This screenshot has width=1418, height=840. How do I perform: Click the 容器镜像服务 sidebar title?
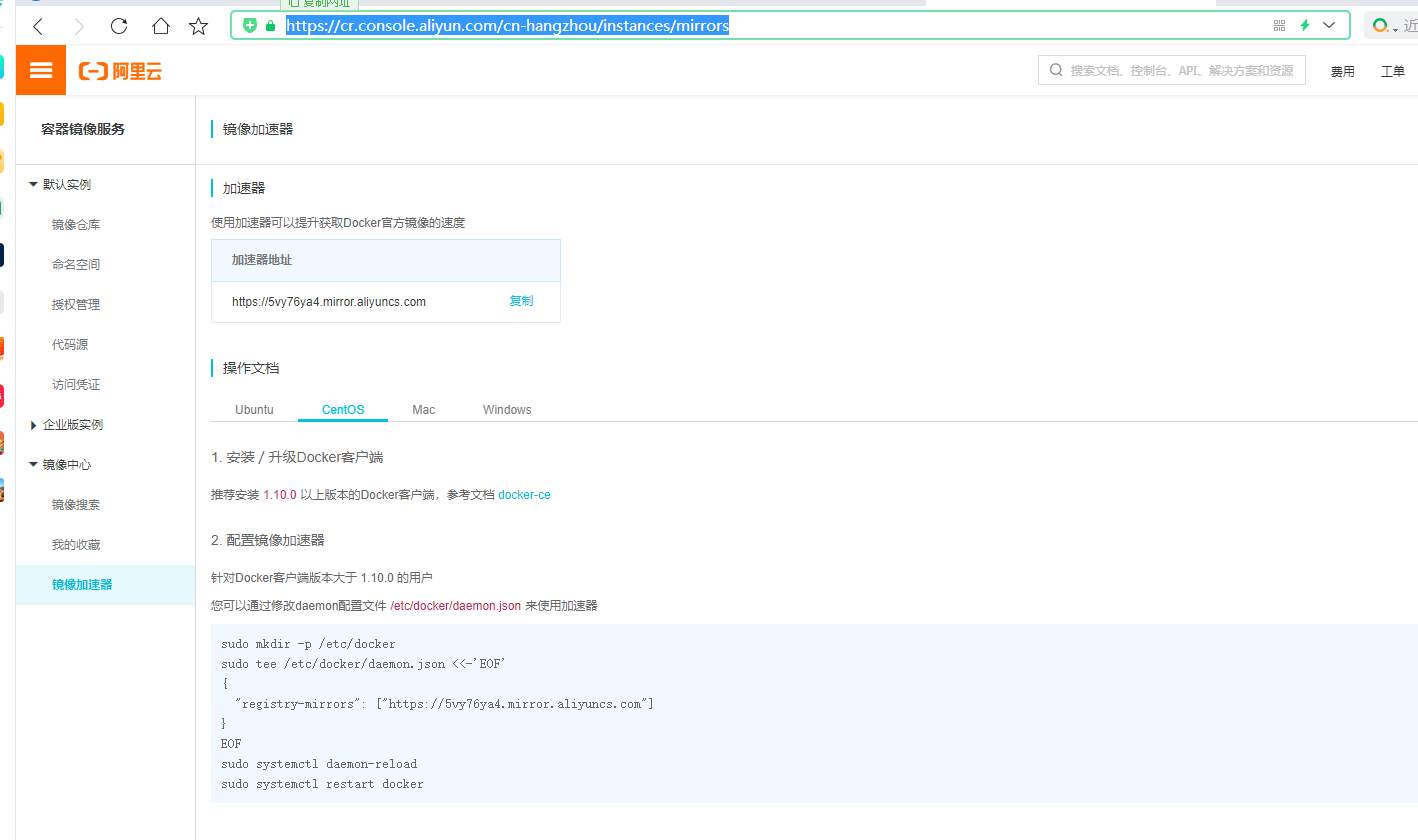[83, 129]
